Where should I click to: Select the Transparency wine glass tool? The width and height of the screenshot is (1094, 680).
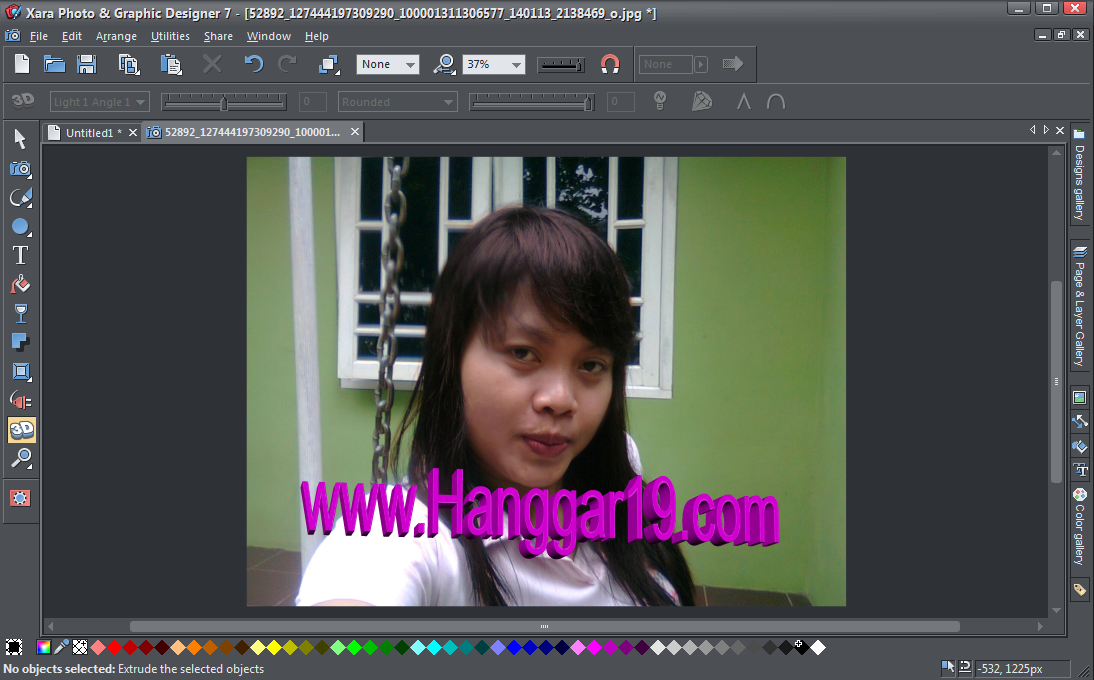tap(20, 313)
